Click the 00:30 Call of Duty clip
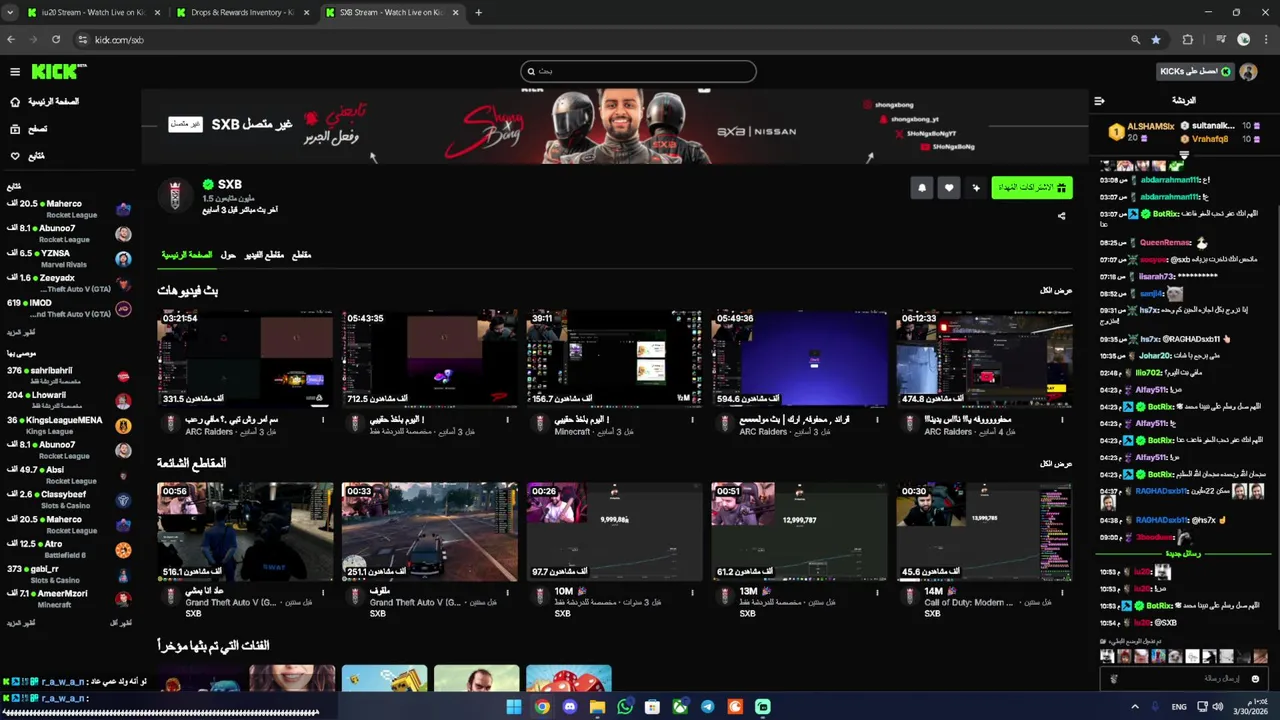Image resolution: width=1280 pixels, height=720 pixels. click(984, 532)
